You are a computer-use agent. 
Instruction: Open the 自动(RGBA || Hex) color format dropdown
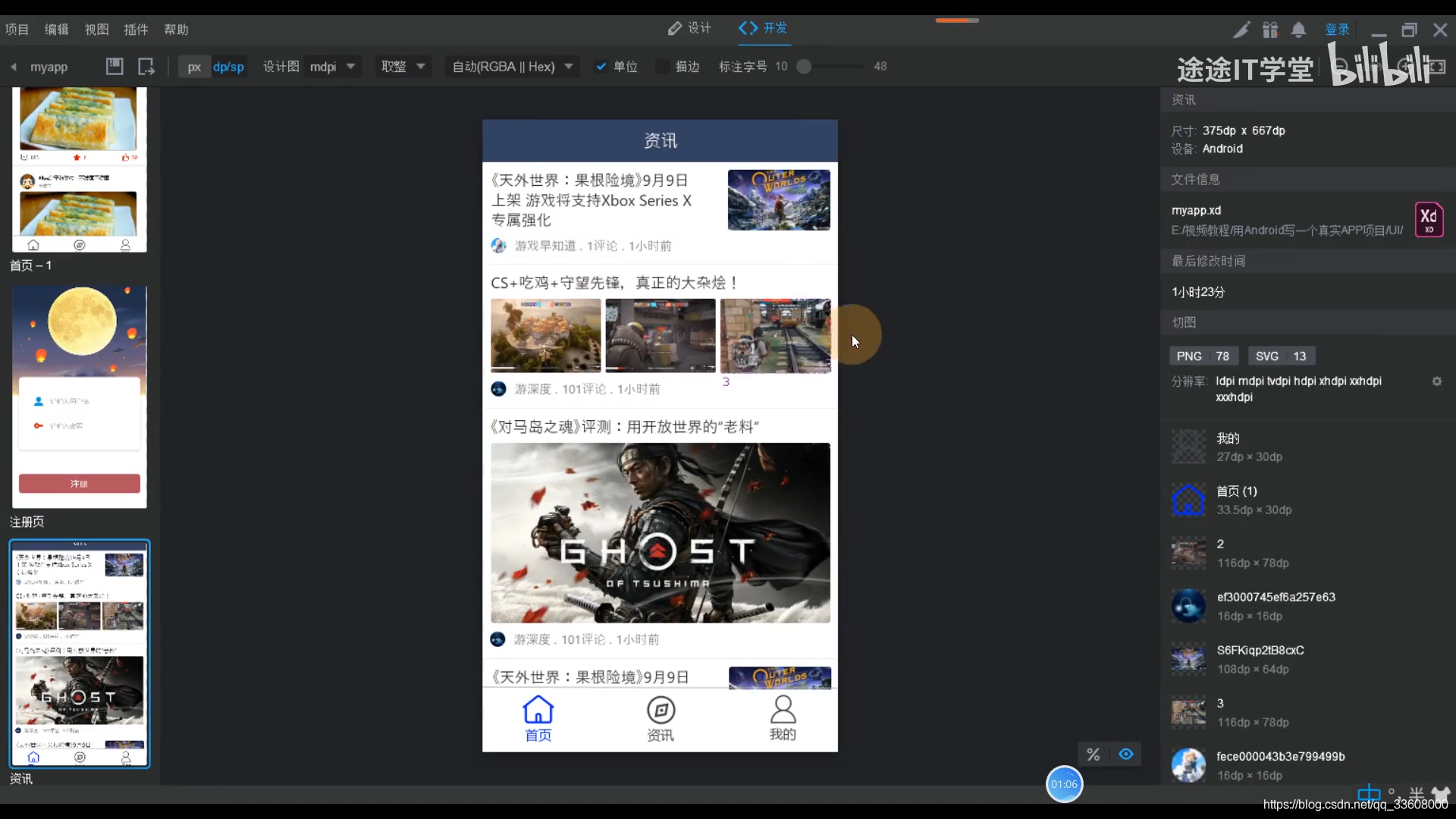tap(513, 67)
